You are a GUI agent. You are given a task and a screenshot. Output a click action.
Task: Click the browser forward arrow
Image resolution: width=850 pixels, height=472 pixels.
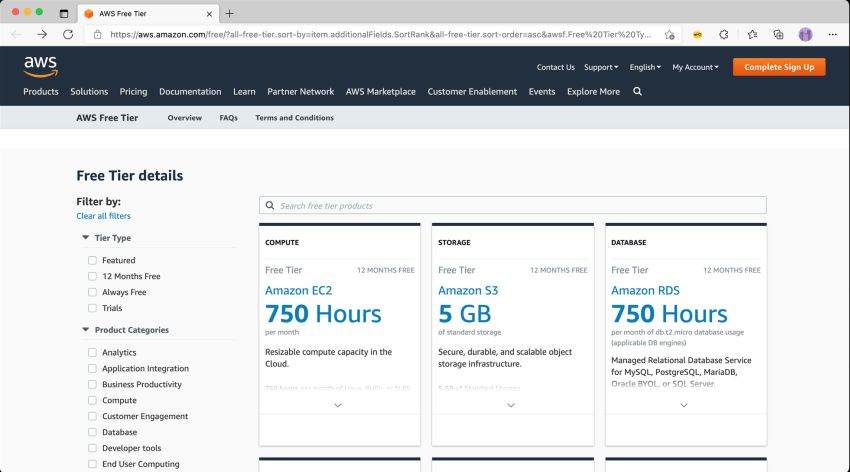(x=42, y=34)
